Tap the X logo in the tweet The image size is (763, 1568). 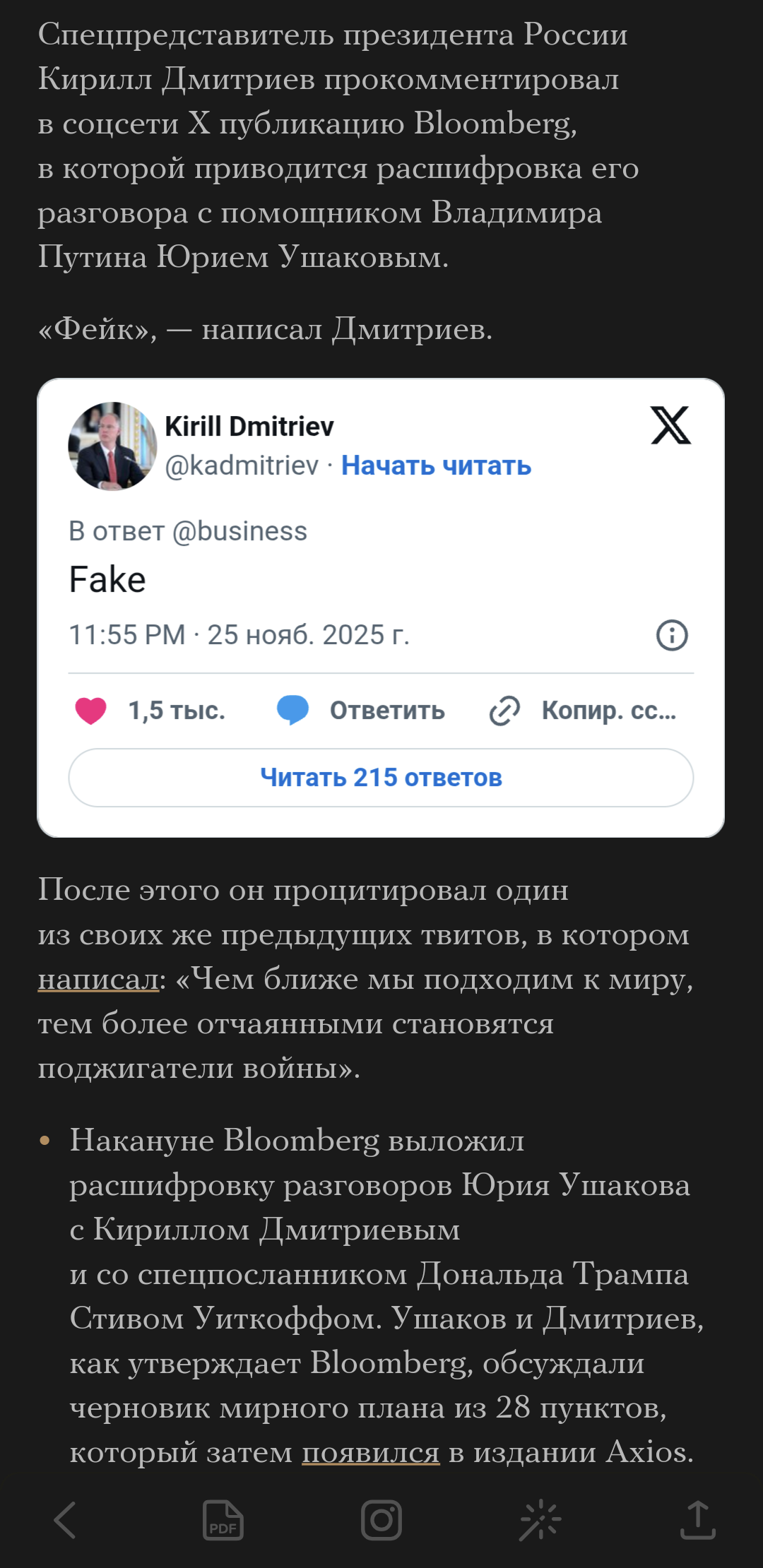coord(670,425)
